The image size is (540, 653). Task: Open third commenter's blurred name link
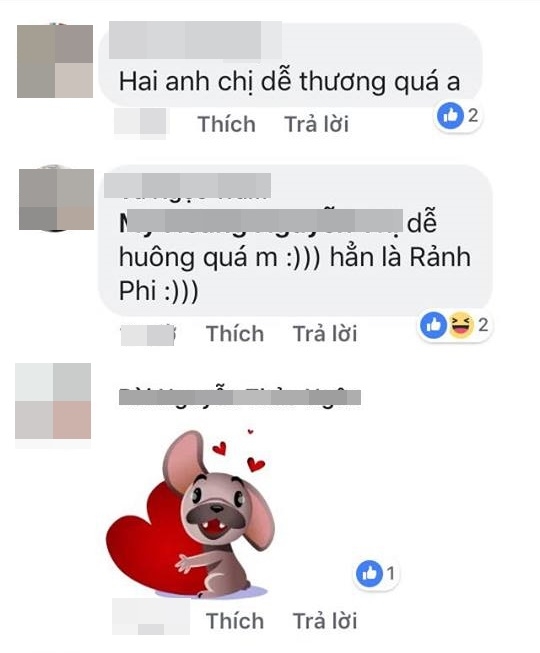(x=240, y=397)
